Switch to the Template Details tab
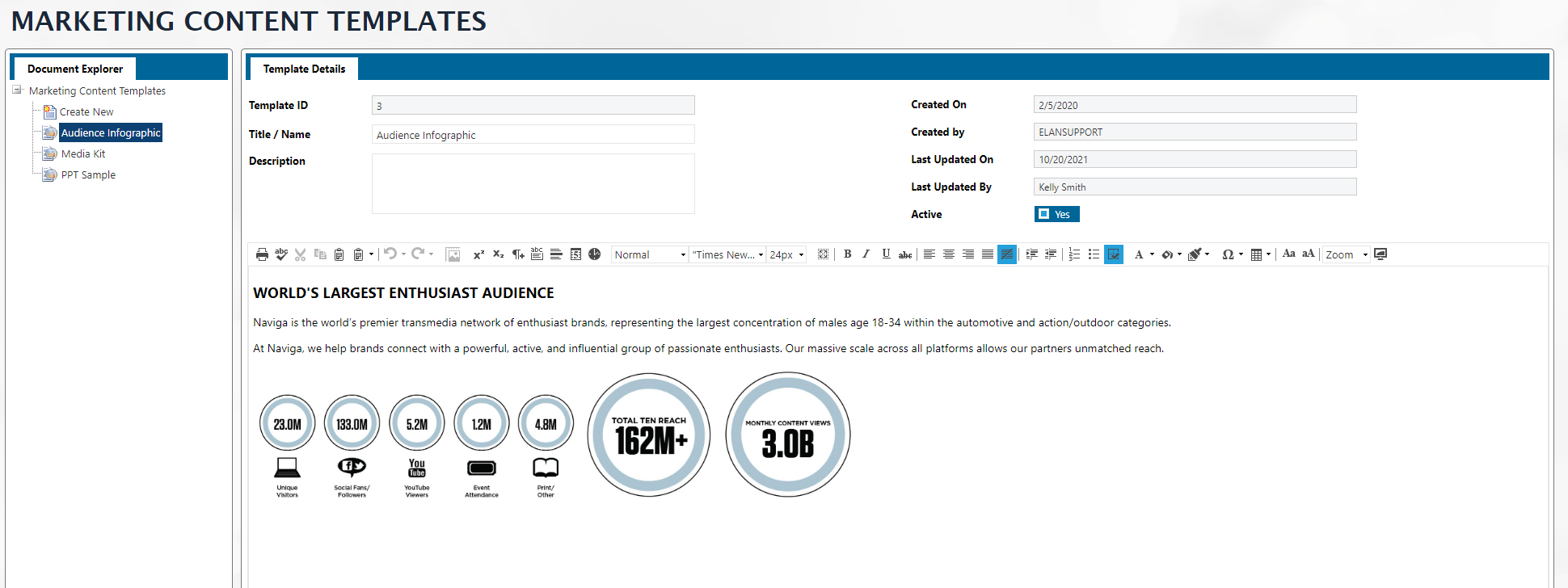 (x=304, y=69)
